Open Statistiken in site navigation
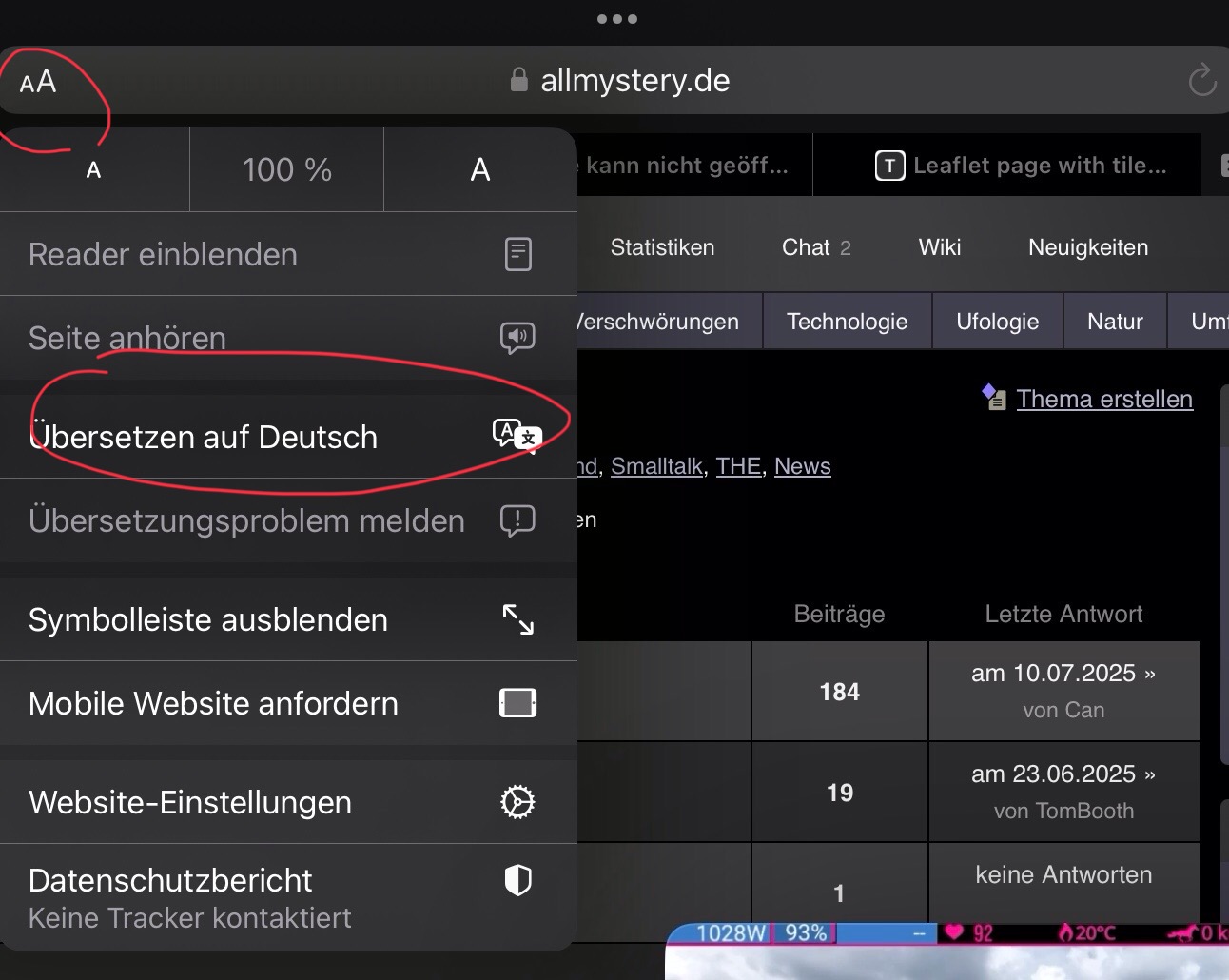Viewport: 1229px width, 980px height. 662,247
